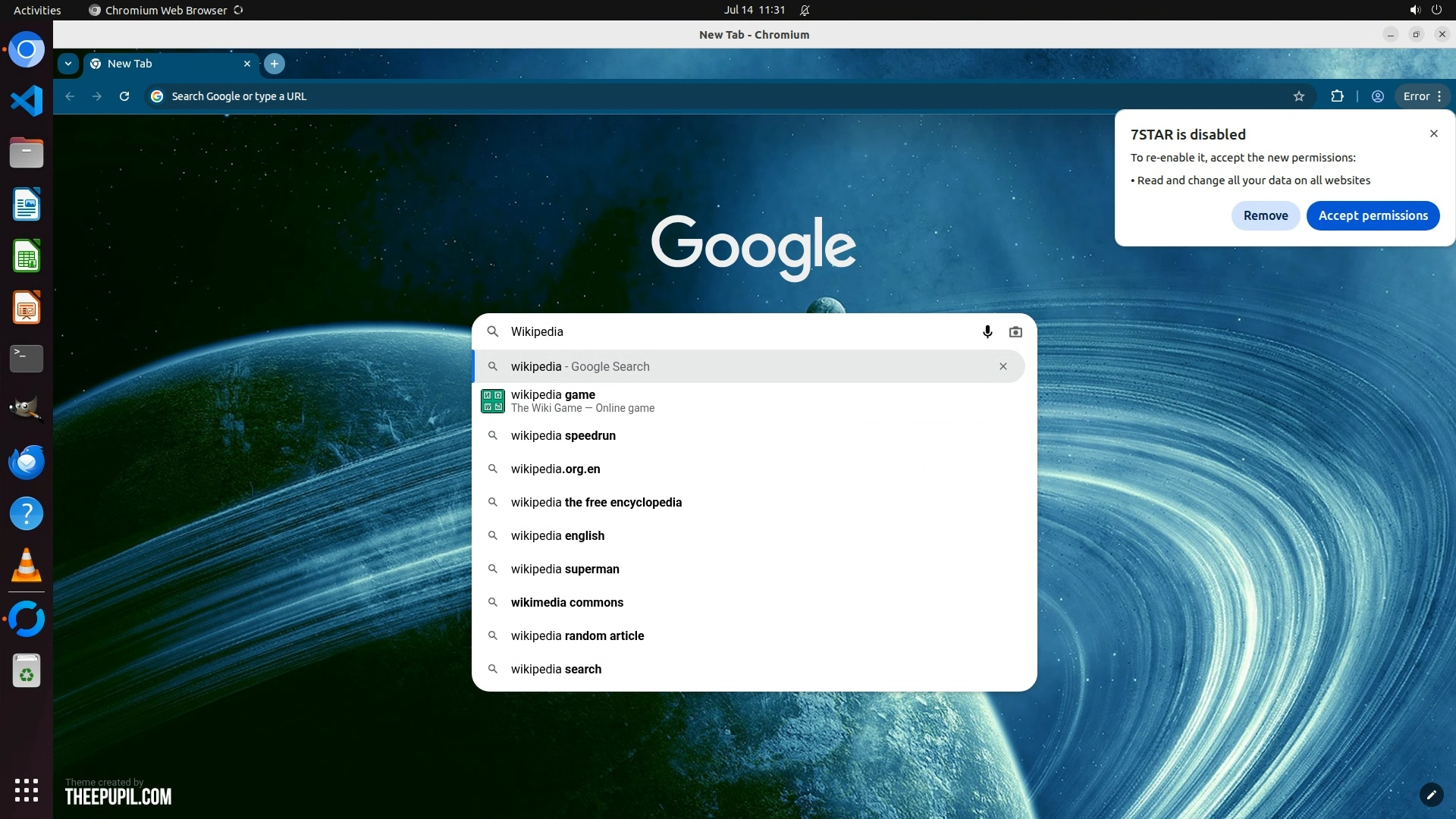Screen dimensions: 1456x819
Task: Expand the tab search dropdown arrow
Action: click(68, 64)
